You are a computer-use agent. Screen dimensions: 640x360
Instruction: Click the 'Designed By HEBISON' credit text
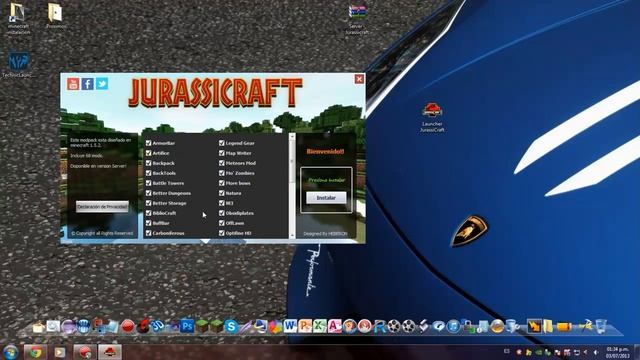[325, 234]
